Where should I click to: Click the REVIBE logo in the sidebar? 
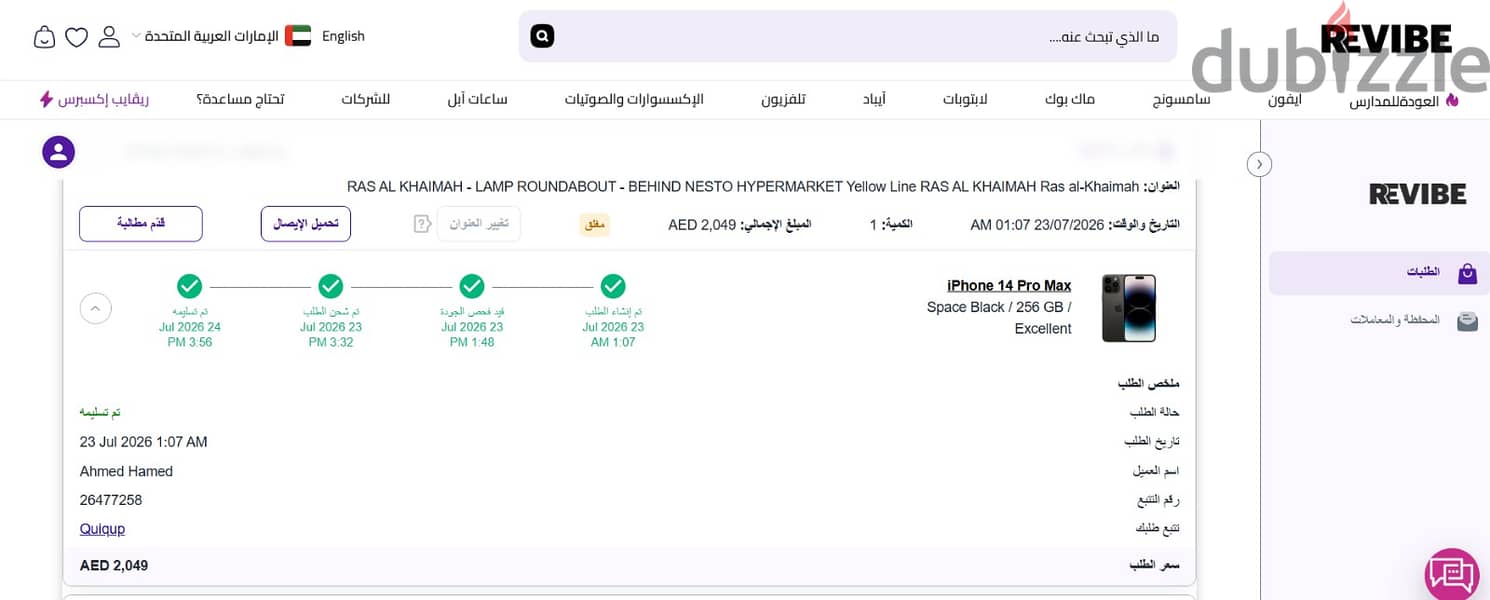1417,194
